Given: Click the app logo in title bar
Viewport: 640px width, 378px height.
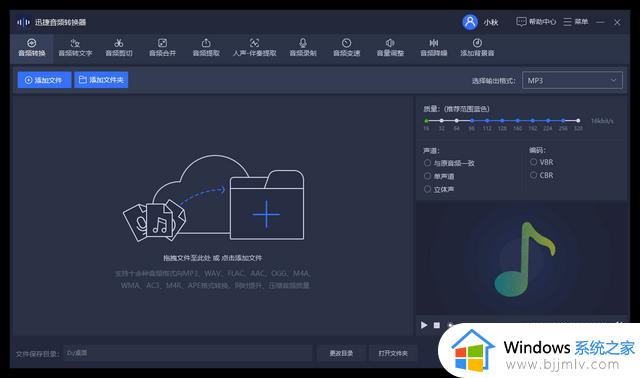Looking at the screenshot, I should click(x=23, y=22).
